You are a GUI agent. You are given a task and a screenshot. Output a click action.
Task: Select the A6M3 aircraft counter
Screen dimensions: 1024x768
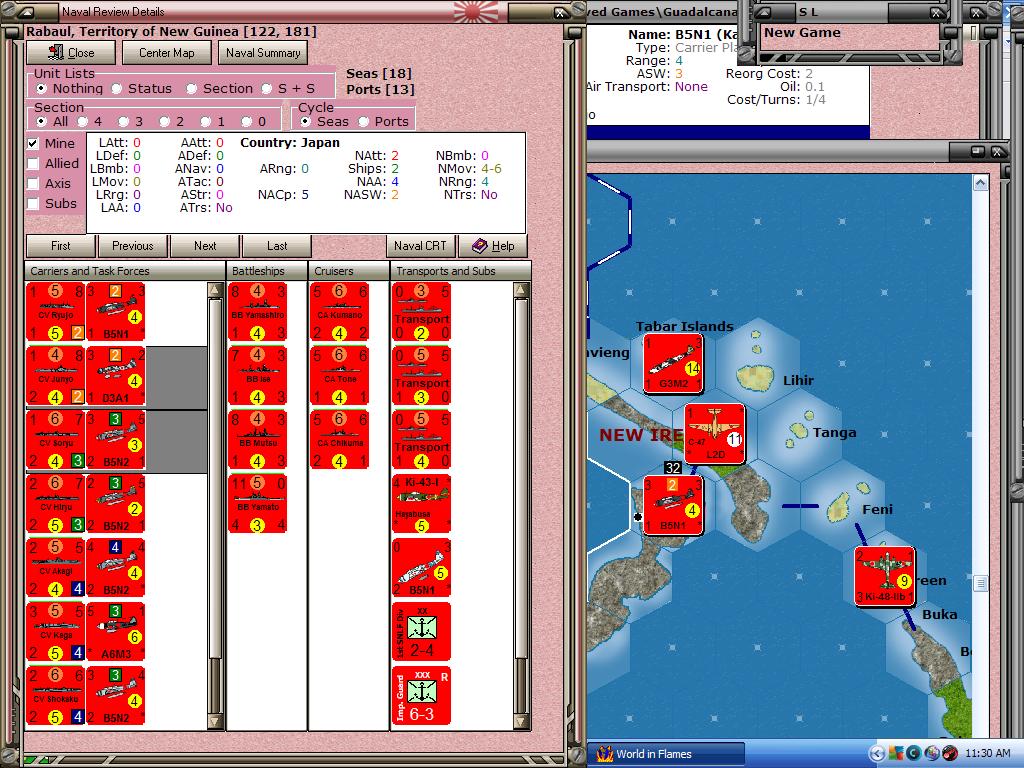click(116, 632)
